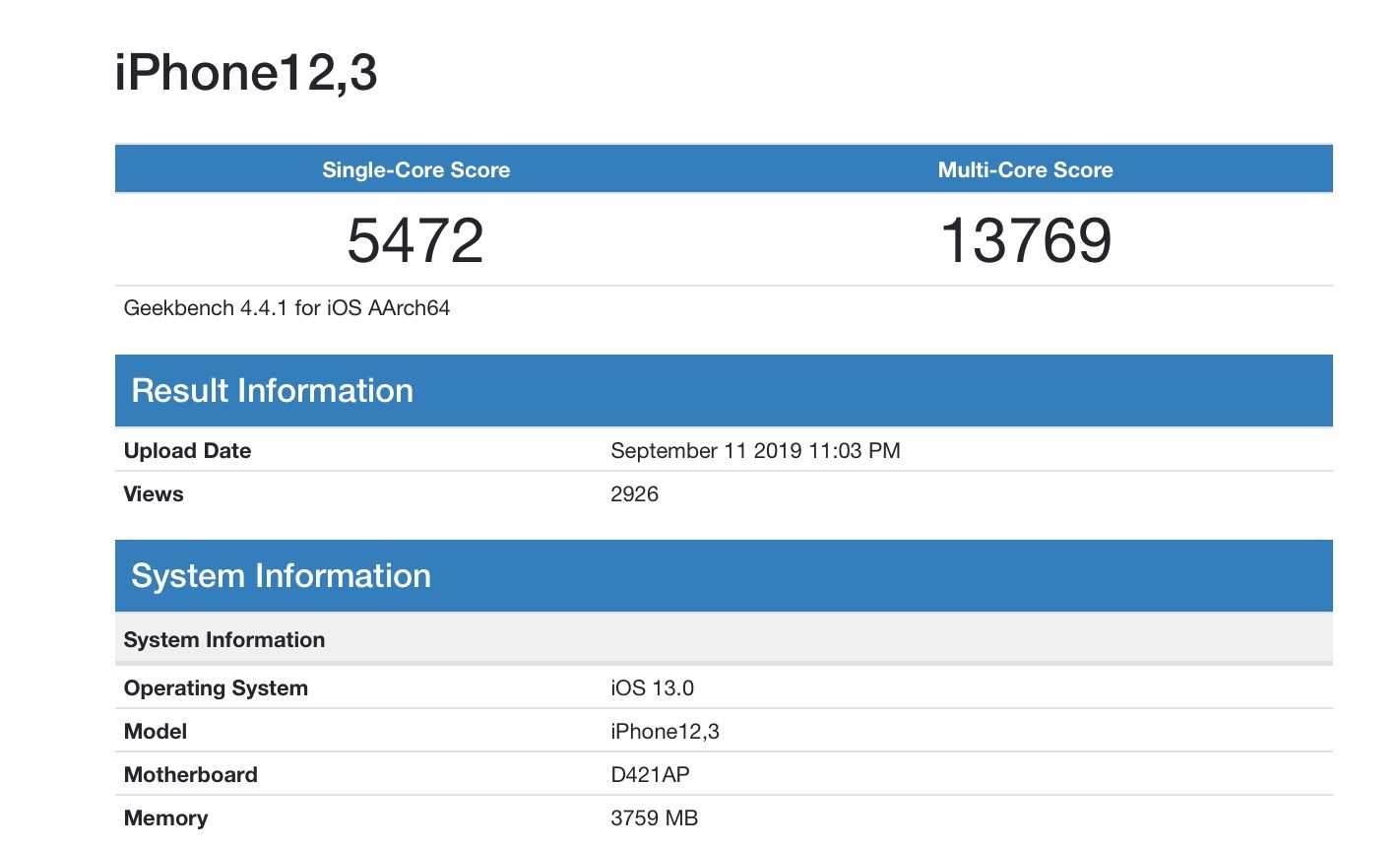Viewport: 1400px width, 848px height.
Task: Click the Motherboard row label
Action: 191,775
